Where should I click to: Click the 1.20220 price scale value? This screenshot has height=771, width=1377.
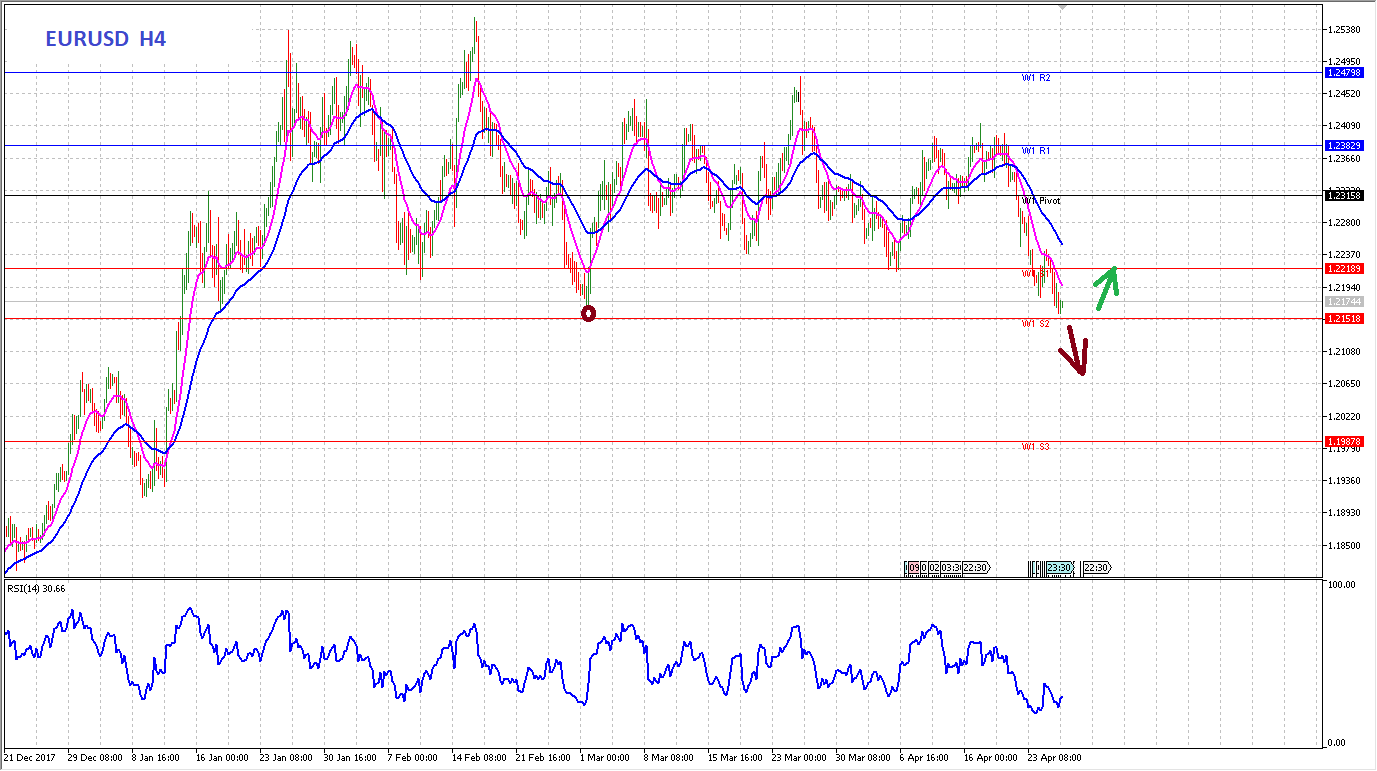(x=1345, y=417)
